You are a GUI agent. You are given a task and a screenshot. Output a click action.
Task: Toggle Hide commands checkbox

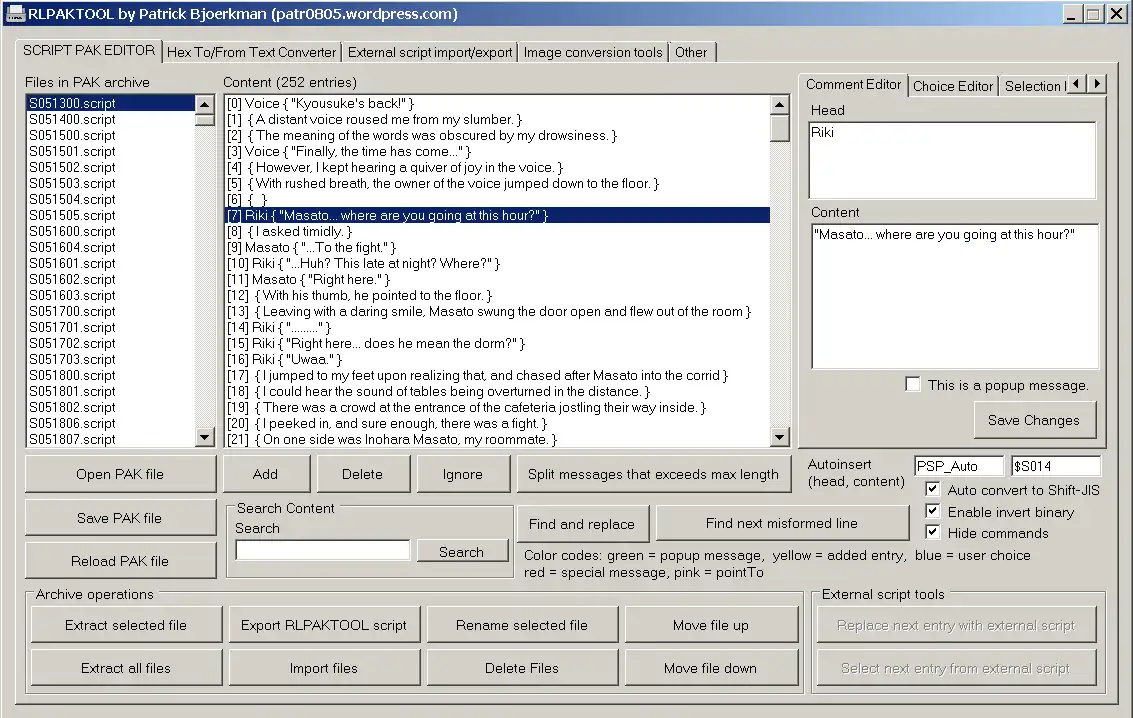pyautogui.click(x=933, y=532)
